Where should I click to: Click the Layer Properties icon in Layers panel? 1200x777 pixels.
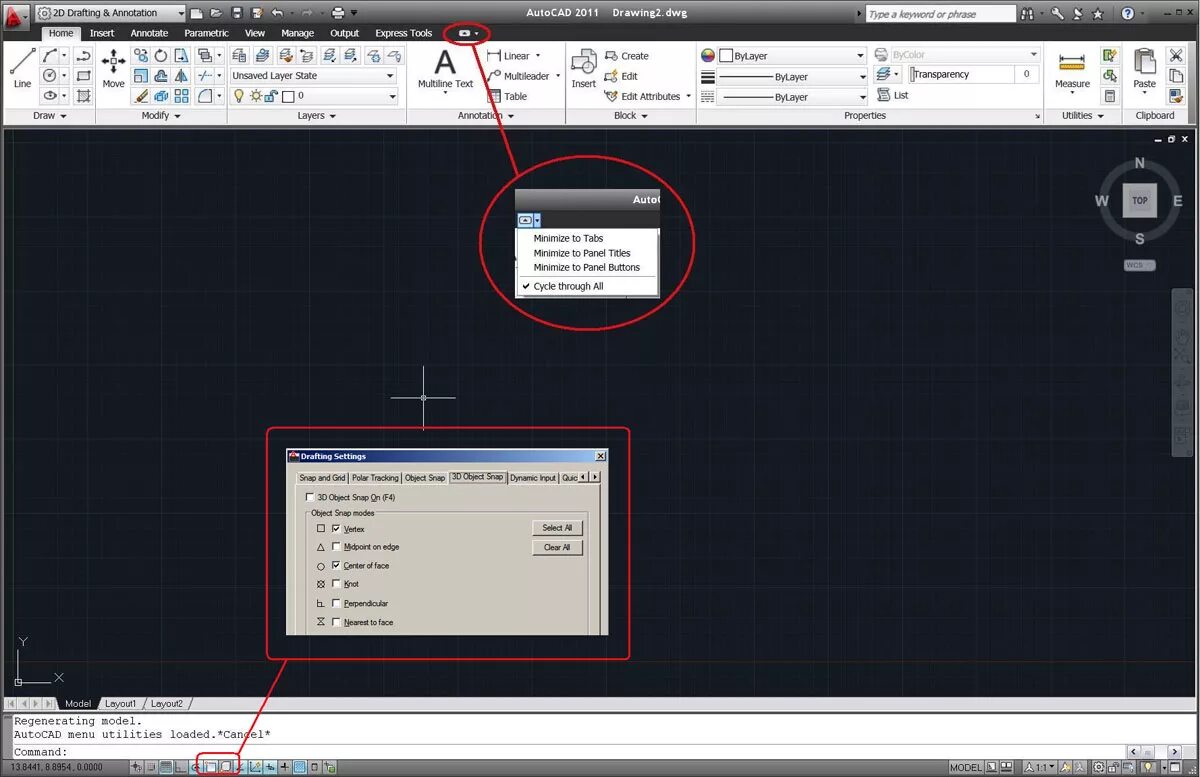click(241, 56)
